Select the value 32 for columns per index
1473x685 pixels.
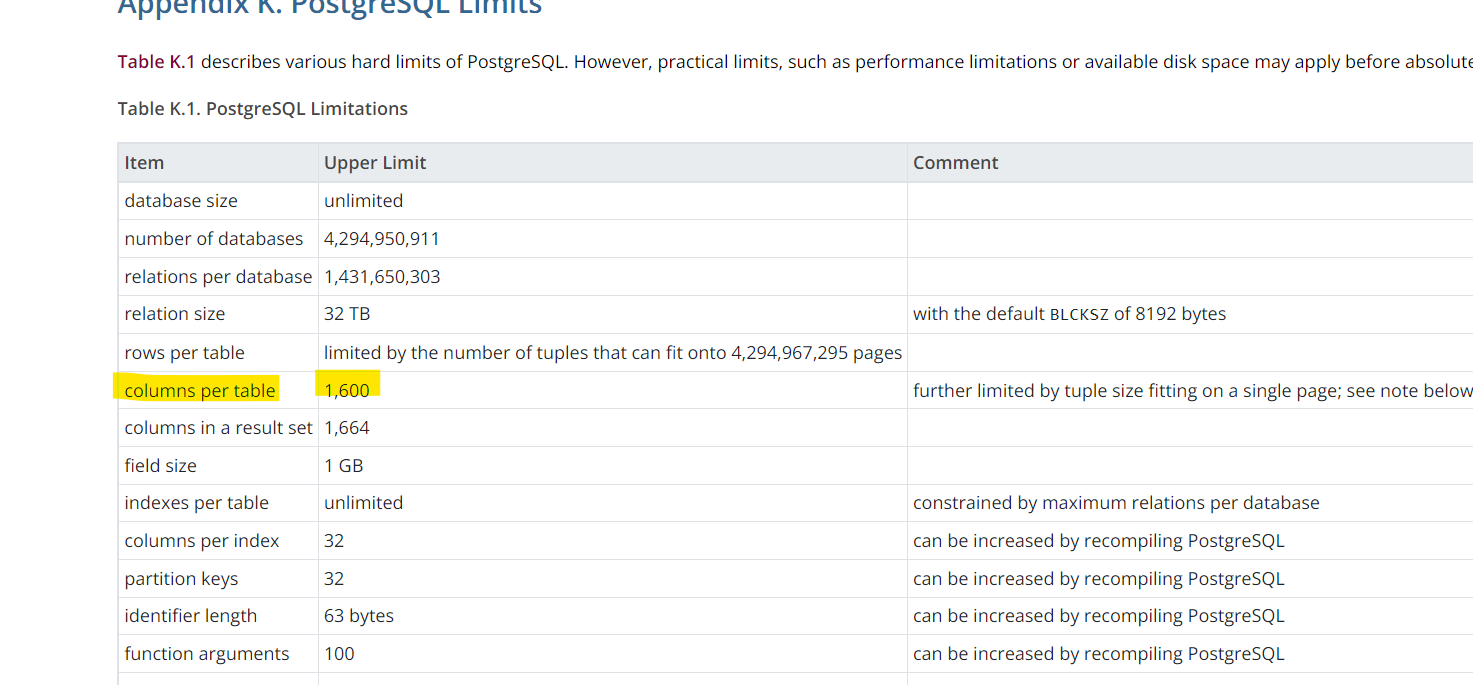334,541
